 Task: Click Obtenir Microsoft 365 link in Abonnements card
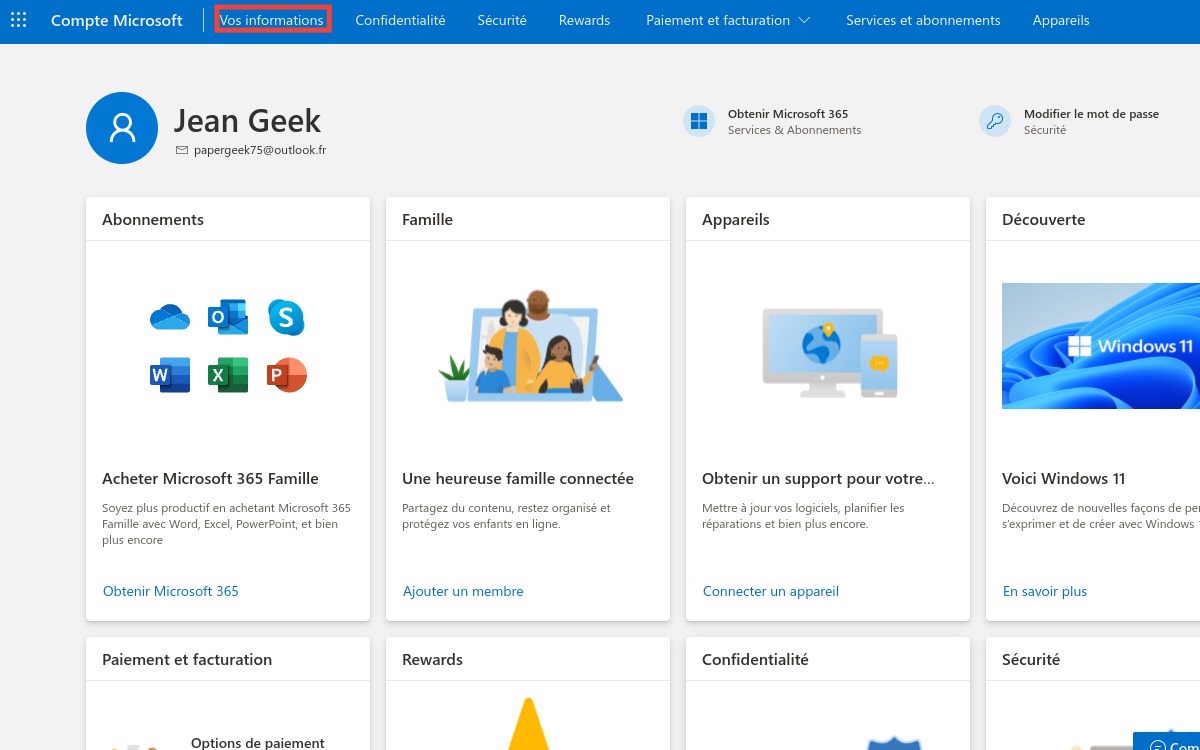pos(171,591)
